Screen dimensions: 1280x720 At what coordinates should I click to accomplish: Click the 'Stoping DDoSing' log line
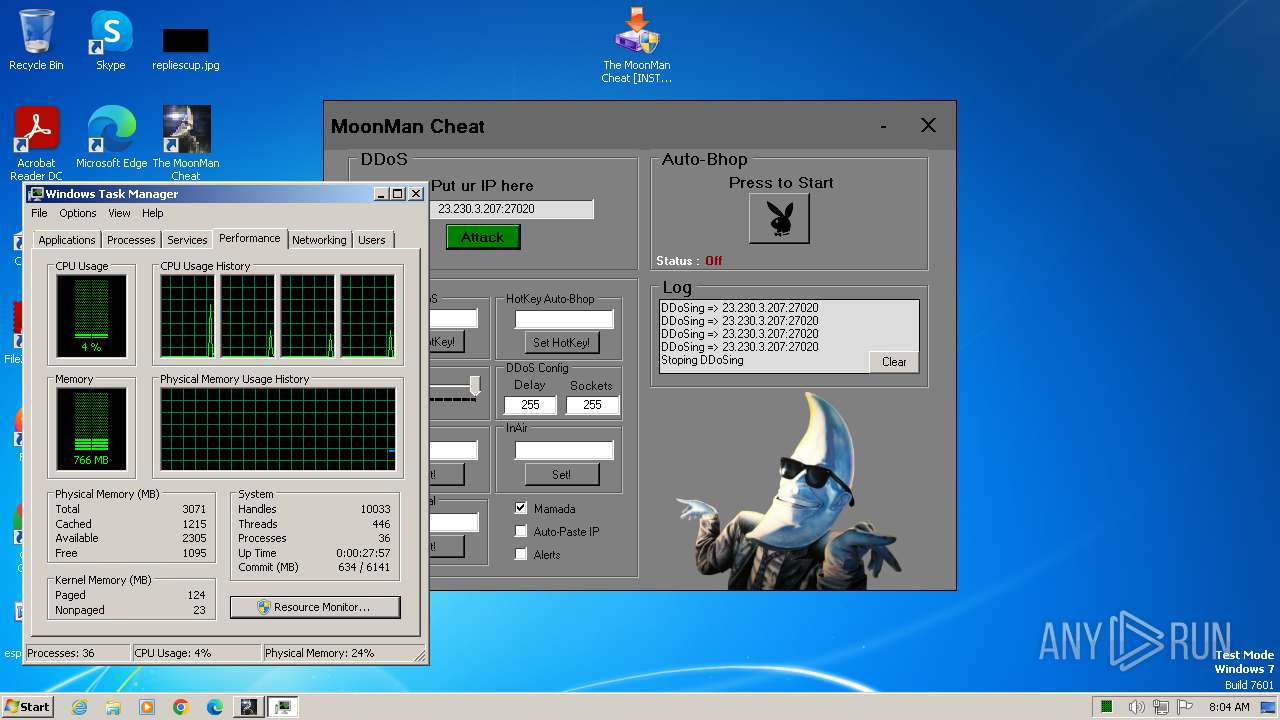coord(702,360)
